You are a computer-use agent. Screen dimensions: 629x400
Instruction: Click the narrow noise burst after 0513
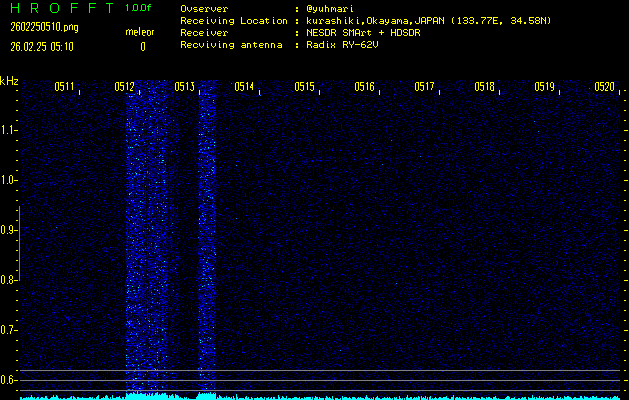[207, 237]
